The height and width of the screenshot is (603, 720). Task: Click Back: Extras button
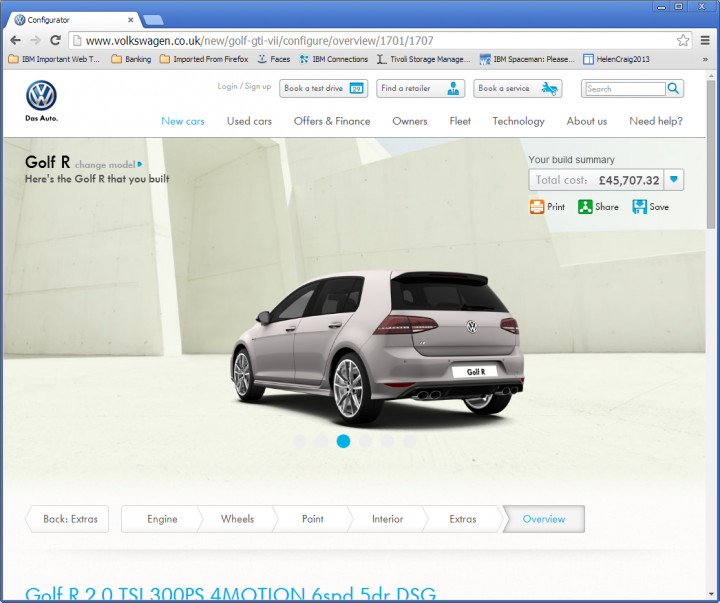coord(68,519)
